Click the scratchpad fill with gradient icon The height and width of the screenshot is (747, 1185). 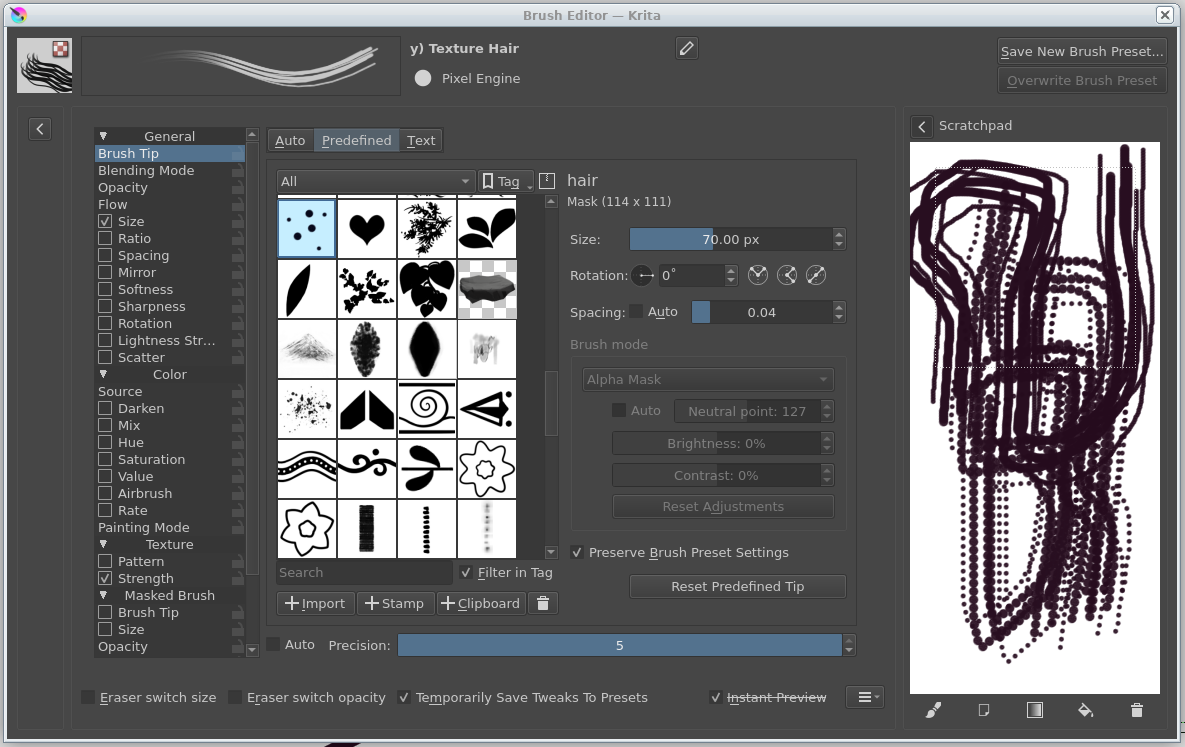[1034, 710]
